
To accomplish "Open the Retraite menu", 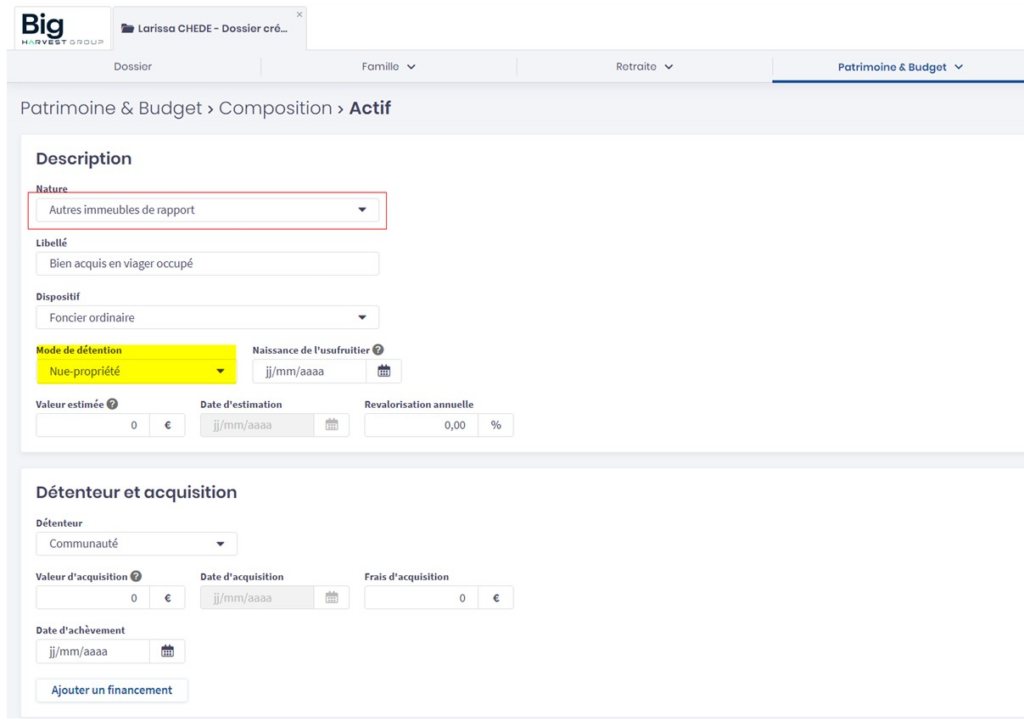I will [644, 67].
